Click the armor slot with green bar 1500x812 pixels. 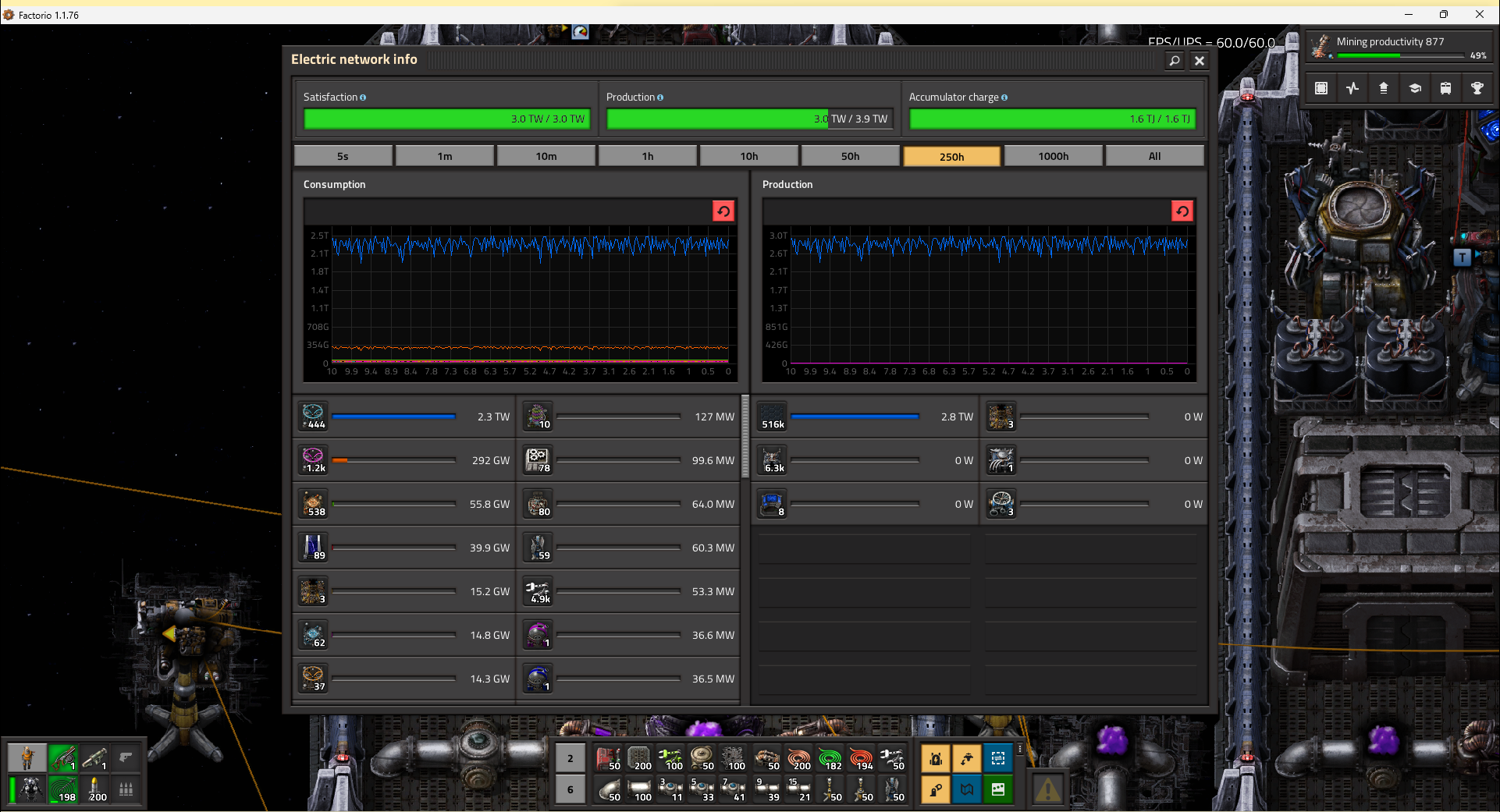click(27, 789)
